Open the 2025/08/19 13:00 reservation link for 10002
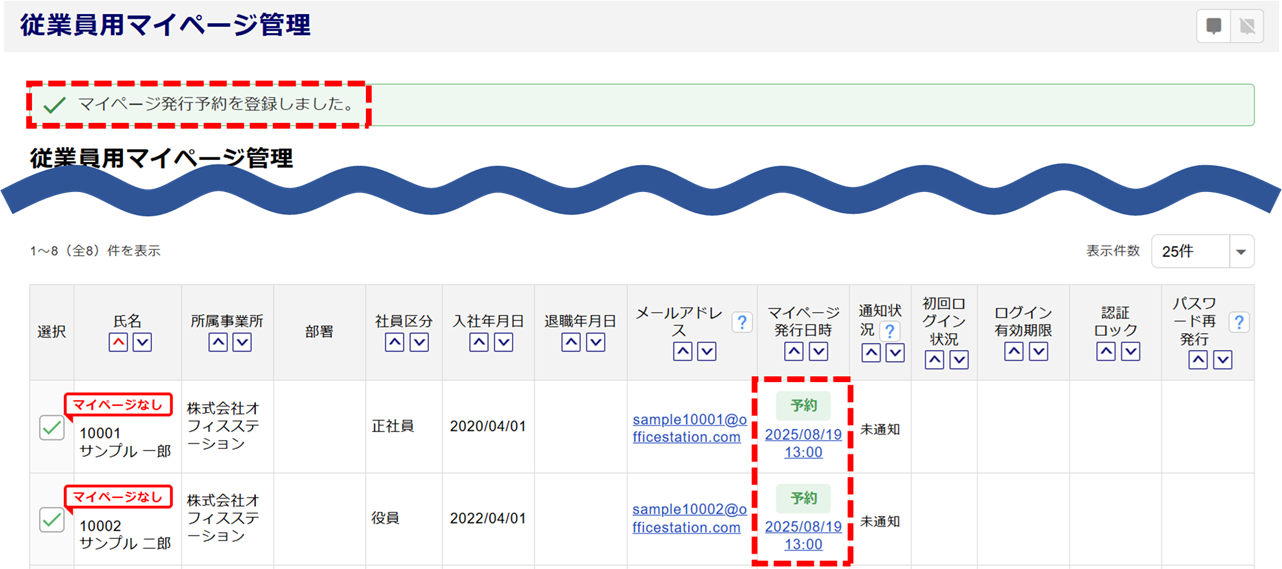 point(803,535)
